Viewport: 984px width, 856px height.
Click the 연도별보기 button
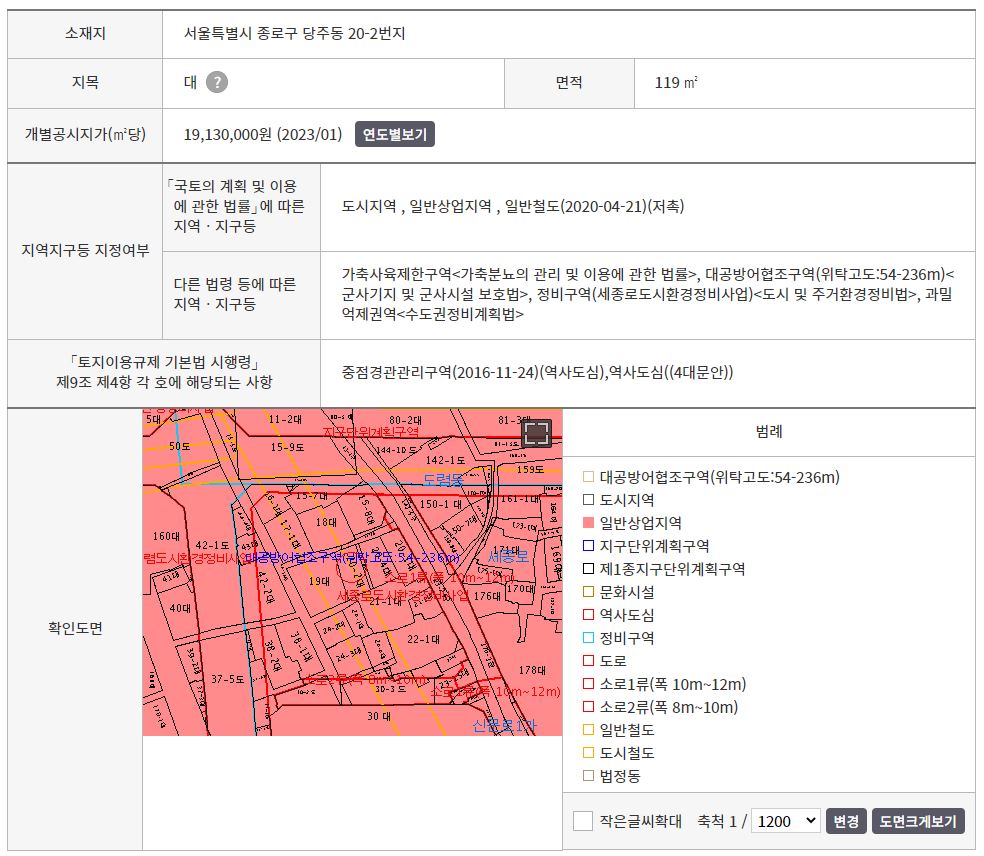click(395, 134)
